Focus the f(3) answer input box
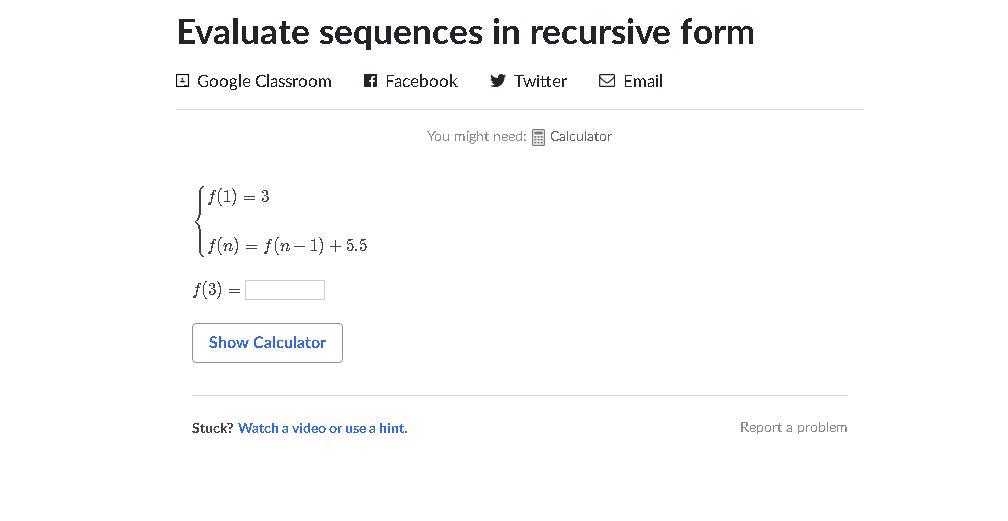Image resolution: width=1008 pixels, height=521 pixels. tap(285, 290)
